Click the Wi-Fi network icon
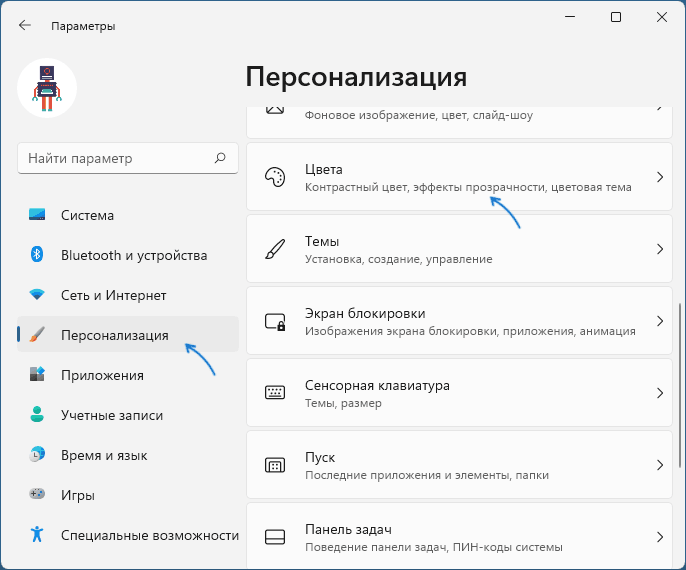 pyautogui.click(x=37, y=294)
